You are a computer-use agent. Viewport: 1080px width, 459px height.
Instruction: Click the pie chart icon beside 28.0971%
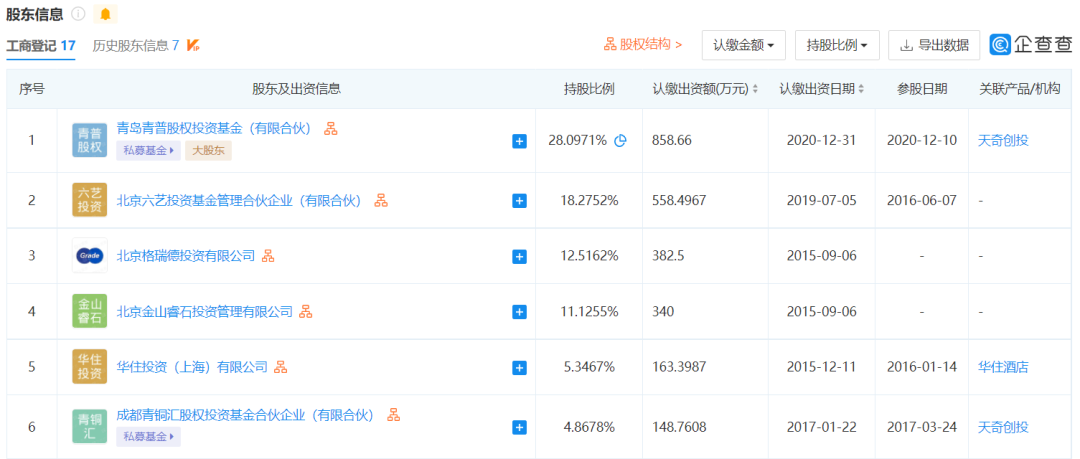[620, 141]
